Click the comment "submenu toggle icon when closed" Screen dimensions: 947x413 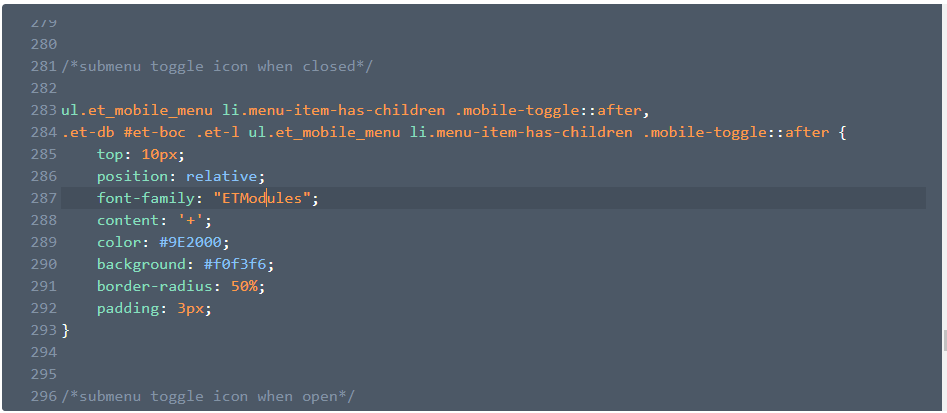pos(217,66)
